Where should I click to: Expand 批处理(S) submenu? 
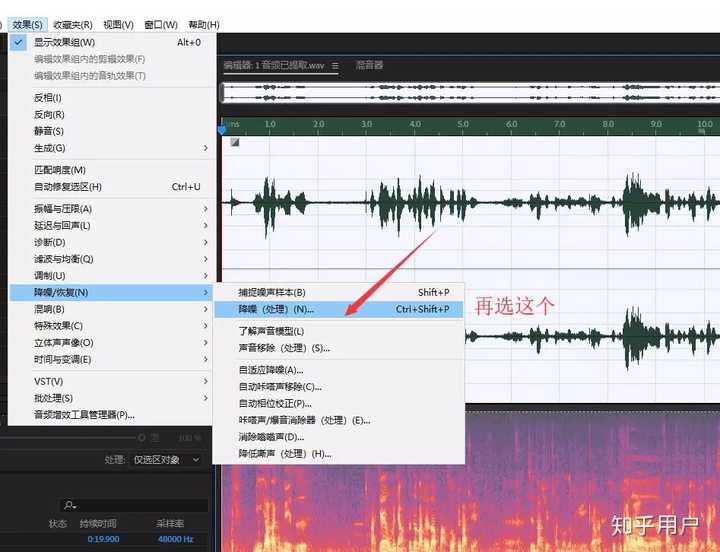click(x=112, y=398)
